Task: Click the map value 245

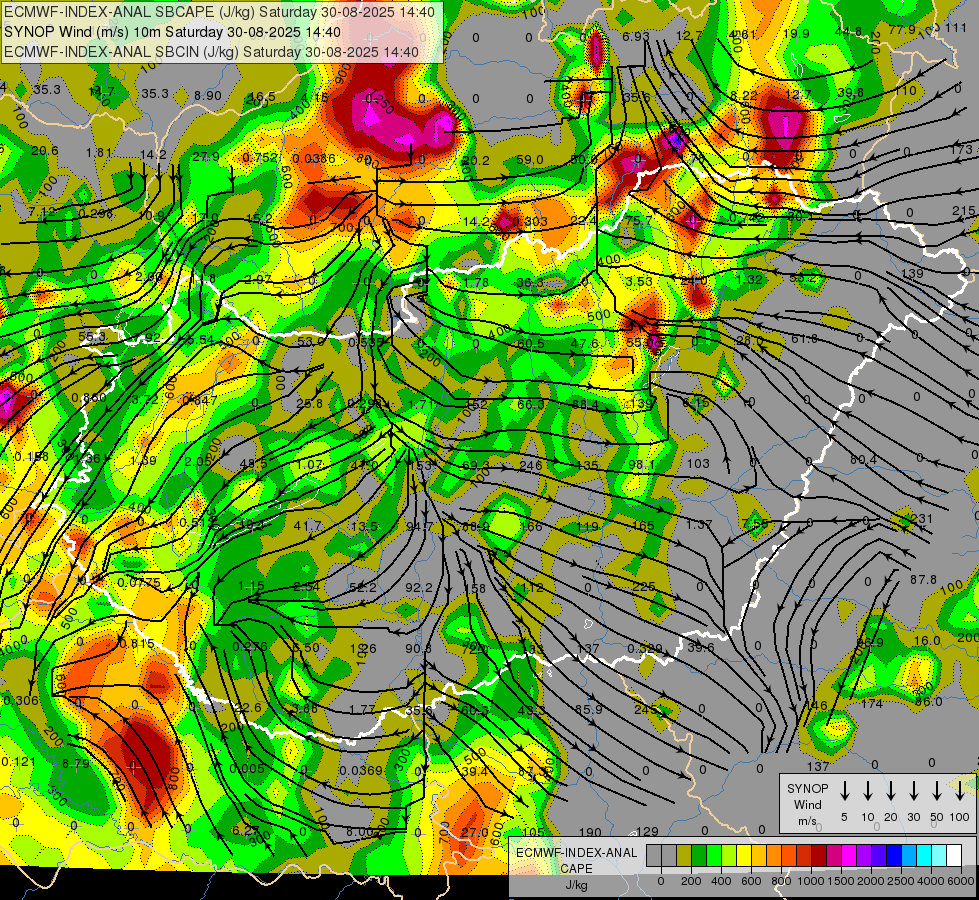Action: (646, 709)
